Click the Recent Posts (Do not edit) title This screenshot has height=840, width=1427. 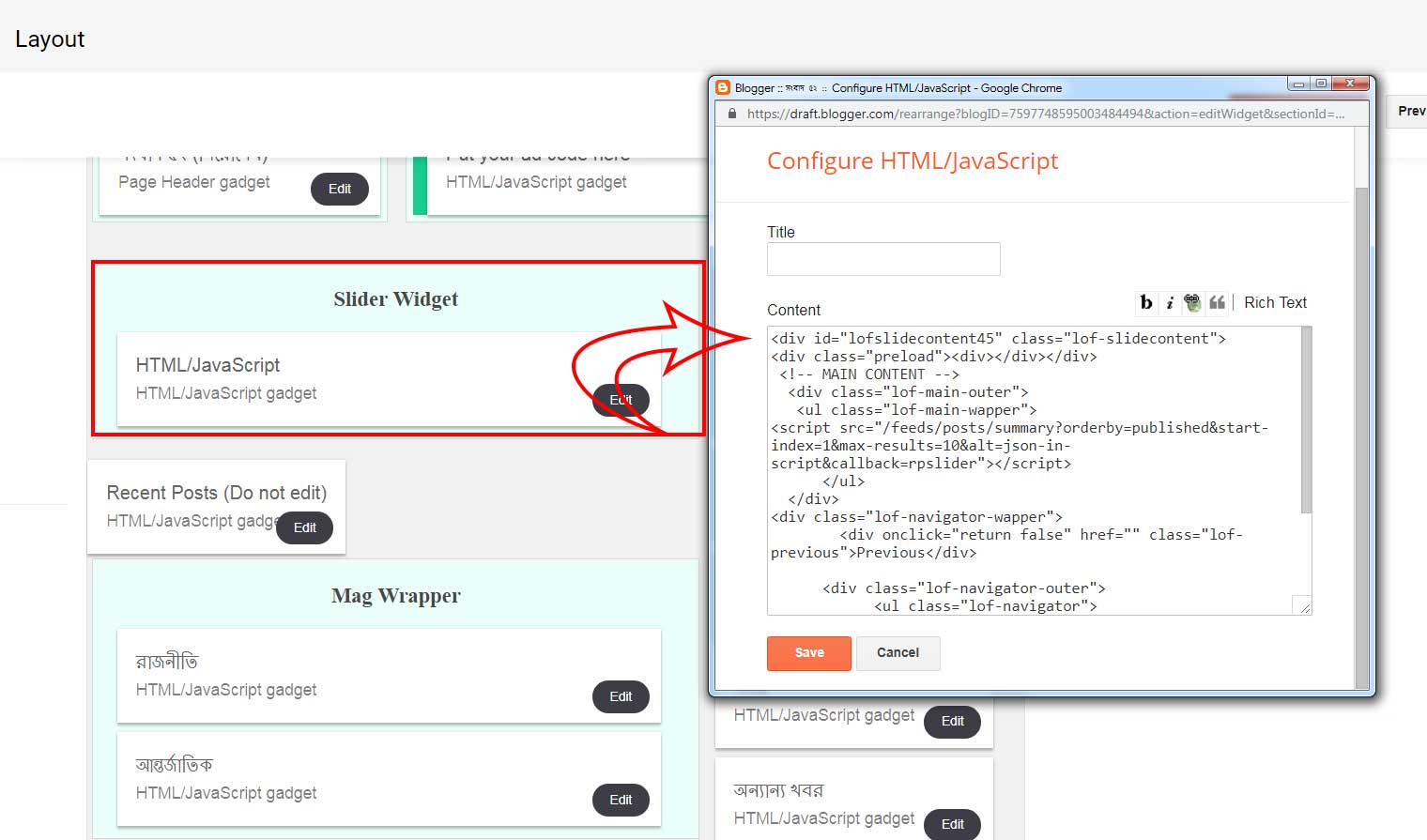[x=217, y=493]
